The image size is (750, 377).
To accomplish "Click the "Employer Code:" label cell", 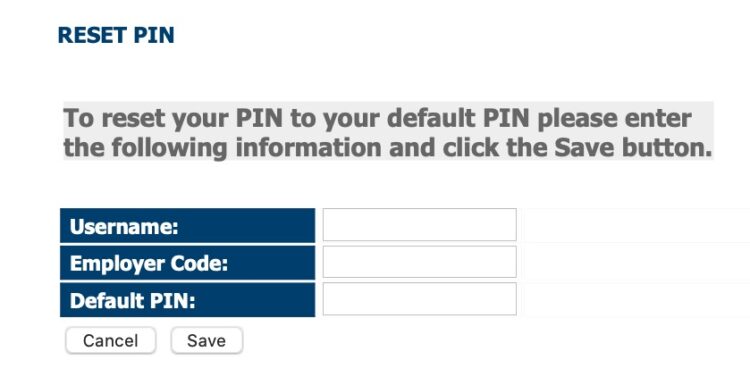I will coord(188,263).
